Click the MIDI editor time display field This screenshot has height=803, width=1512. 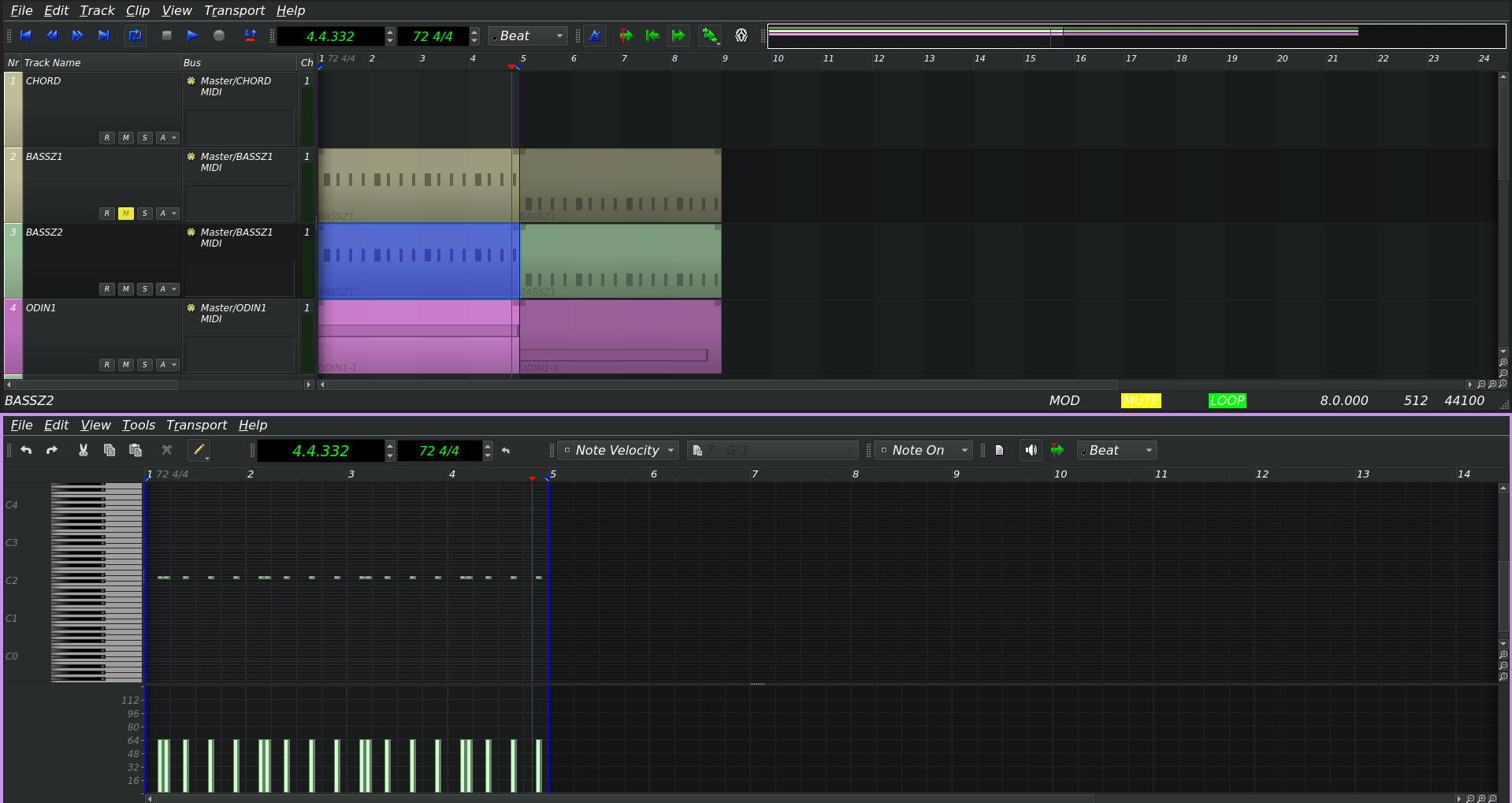tap(321, 451)
